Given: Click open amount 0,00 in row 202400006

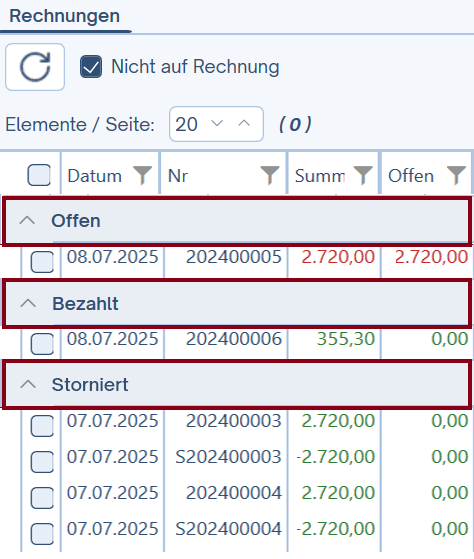Looking at the screenshot, I should click(449, 339).
